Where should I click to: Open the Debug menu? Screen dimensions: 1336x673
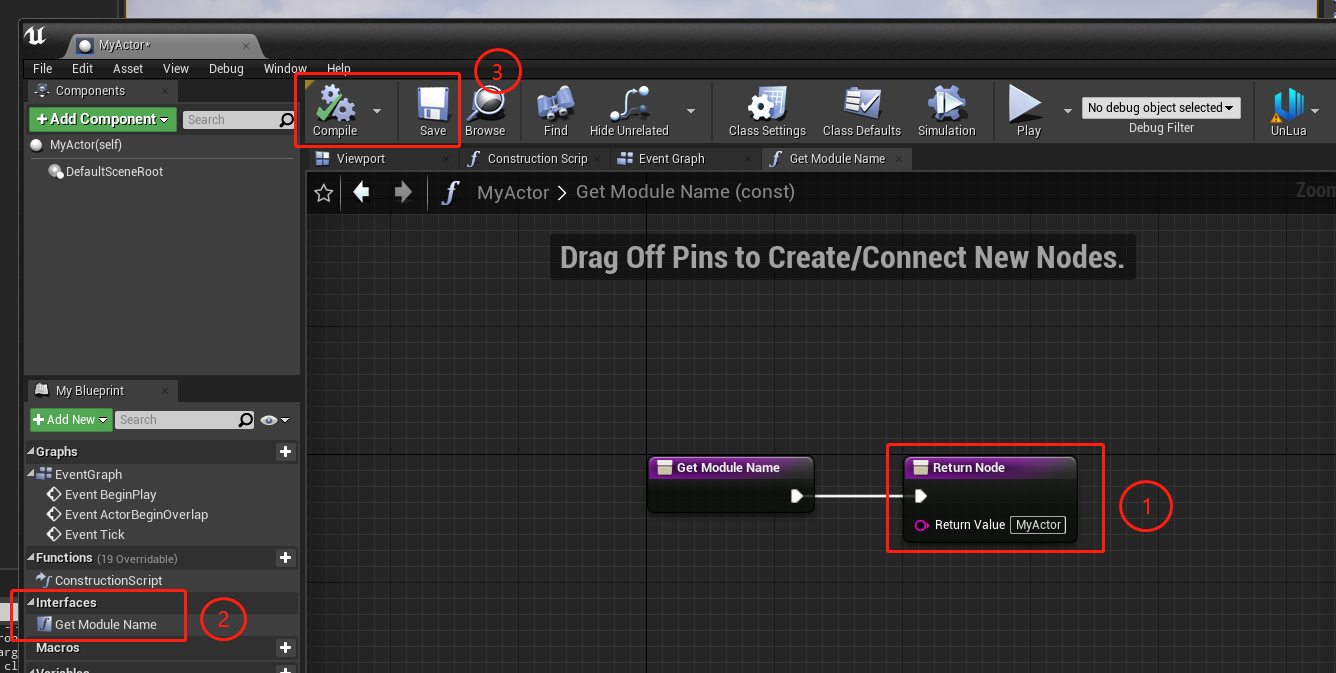(226, 69)
